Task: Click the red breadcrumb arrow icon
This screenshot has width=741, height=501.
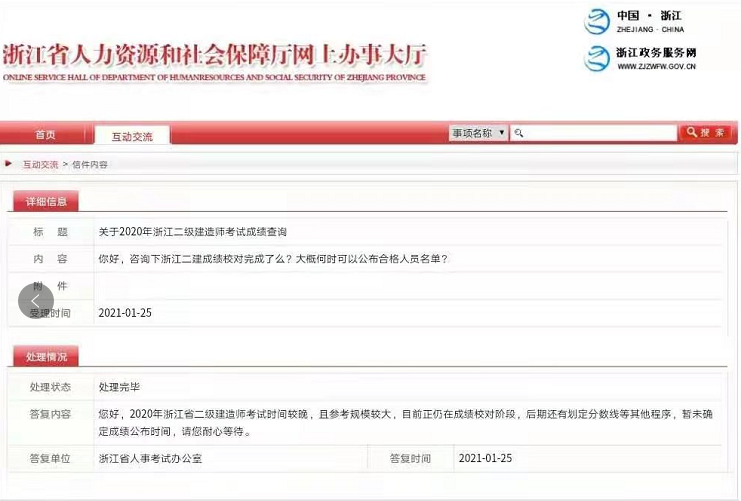Action: (x=9, y=163)
